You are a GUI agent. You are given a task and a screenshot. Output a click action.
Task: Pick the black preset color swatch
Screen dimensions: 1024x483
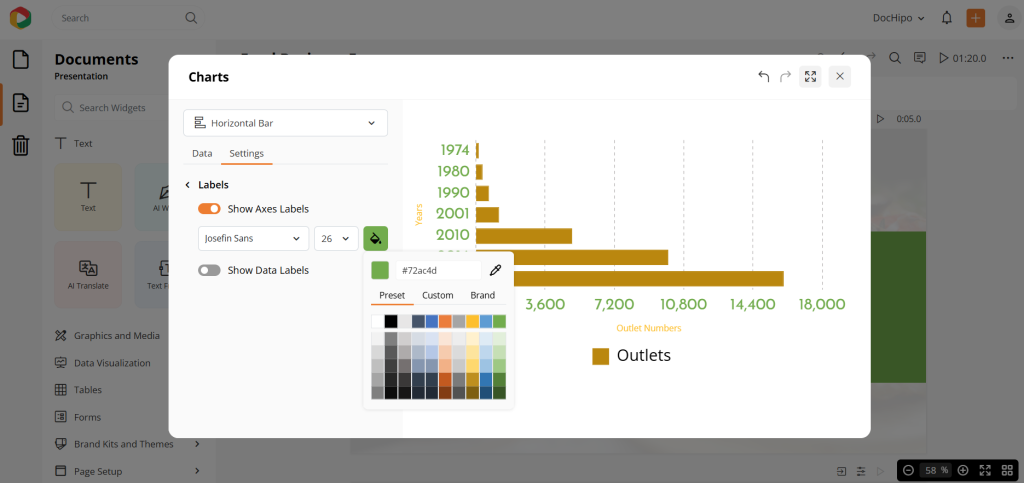(391, 321)
